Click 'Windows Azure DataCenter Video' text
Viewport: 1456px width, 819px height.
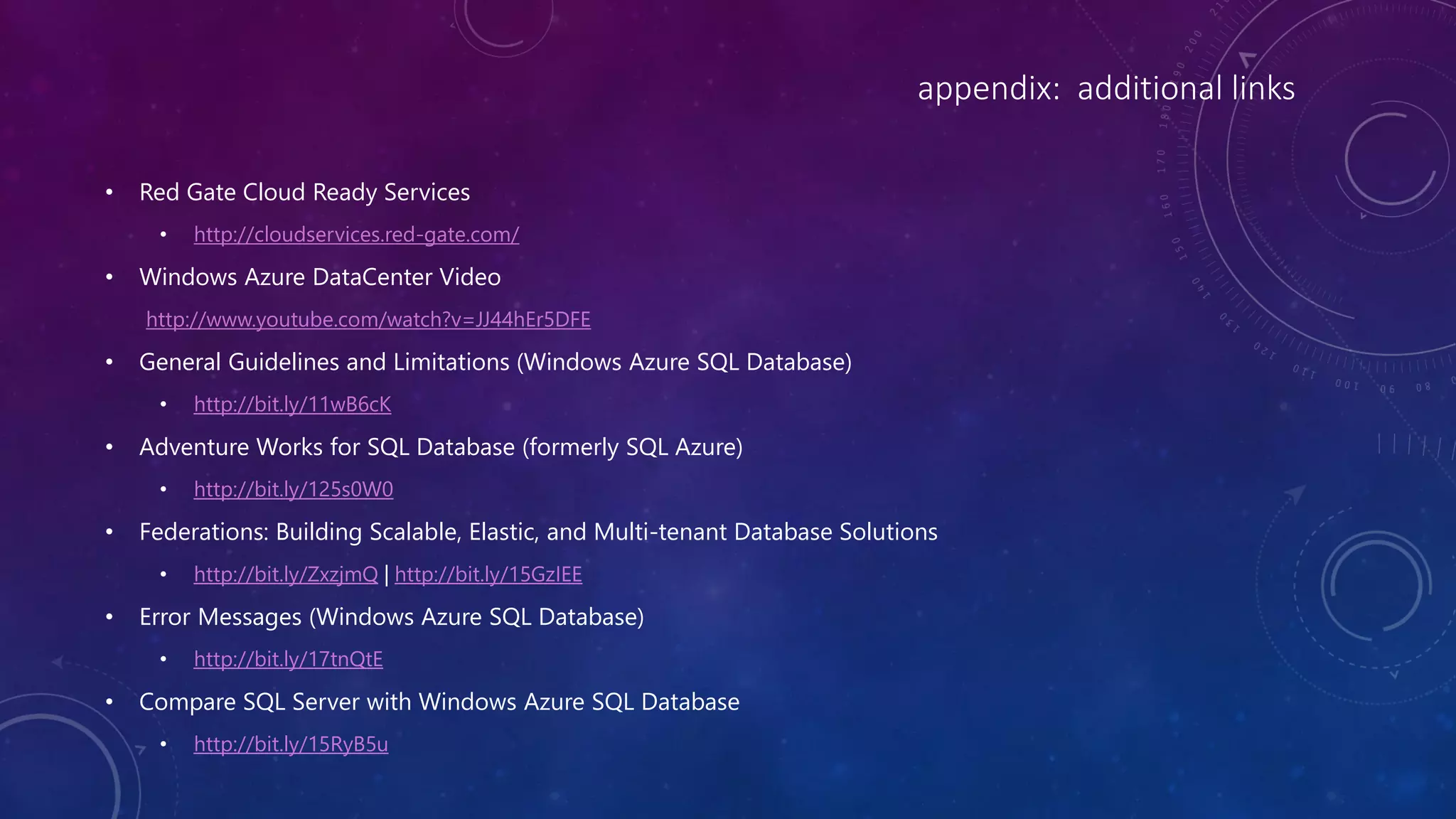coord(320,277)
